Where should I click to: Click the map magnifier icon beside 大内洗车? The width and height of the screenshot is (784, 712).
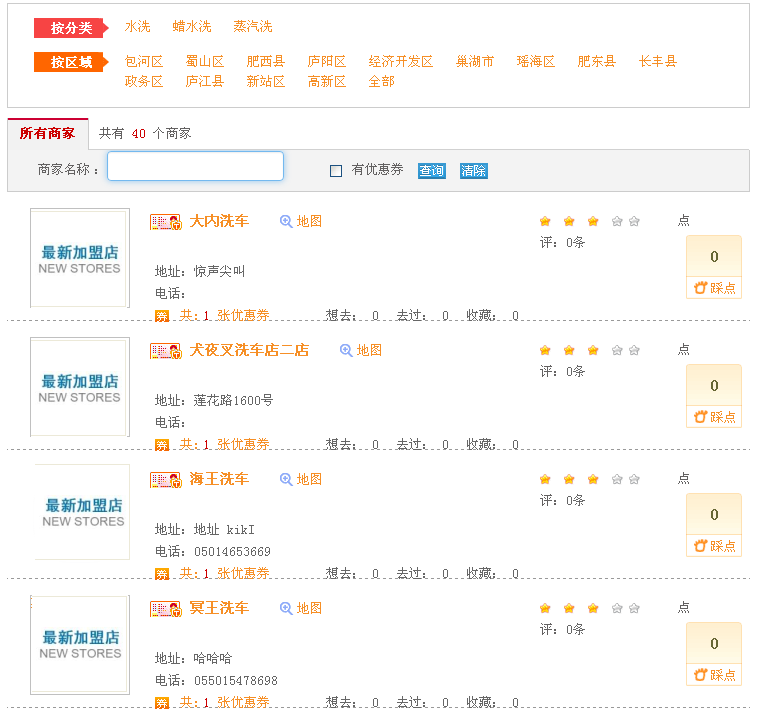pyautogui.click(x=286, y=222)
